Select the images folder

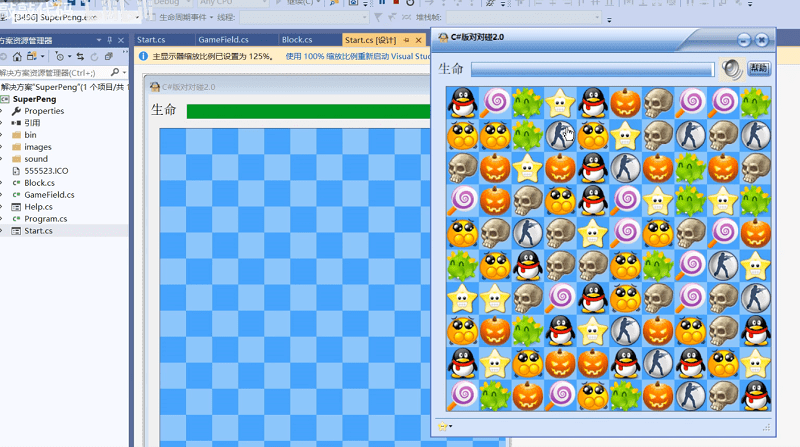pos(38,147)
